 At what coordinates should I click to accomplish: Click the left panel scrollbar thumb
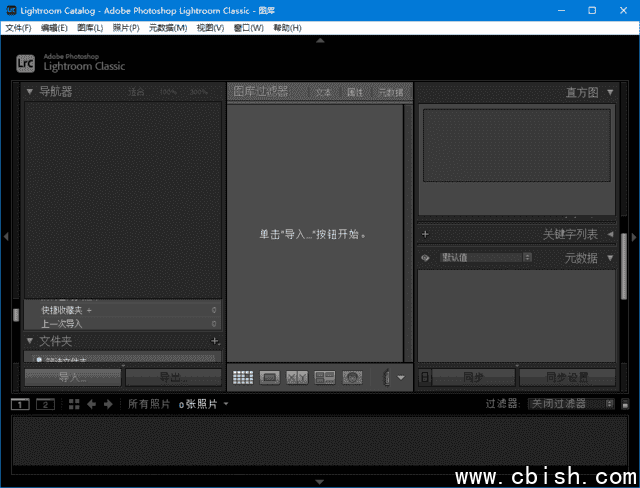point(16,315)
